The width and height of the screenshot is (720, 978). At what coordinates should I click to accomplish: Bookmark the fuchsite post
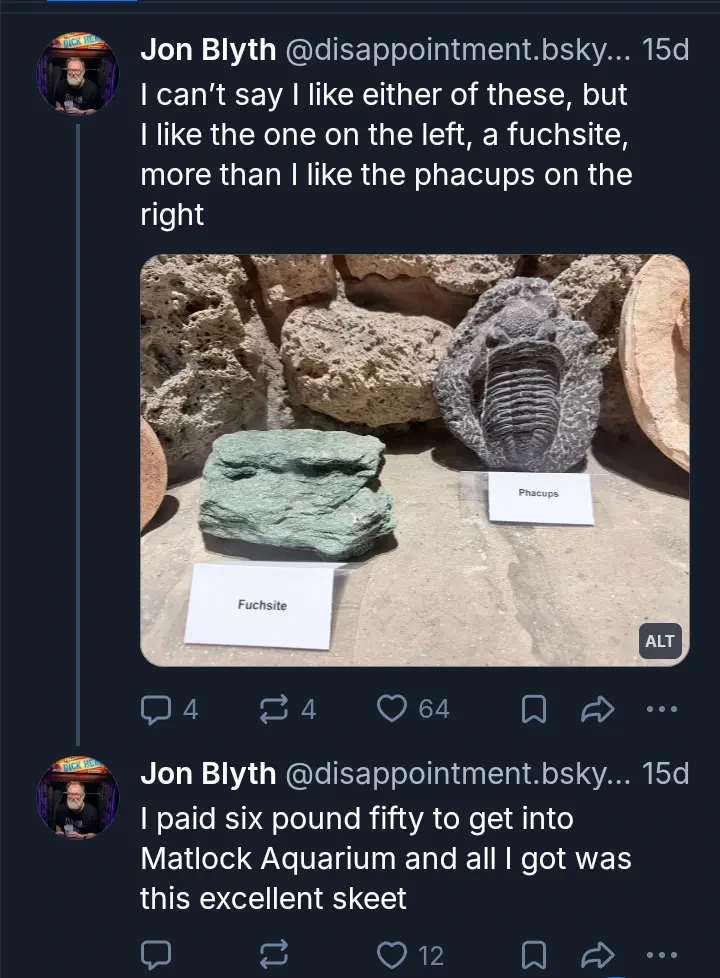tap(535, 709)
